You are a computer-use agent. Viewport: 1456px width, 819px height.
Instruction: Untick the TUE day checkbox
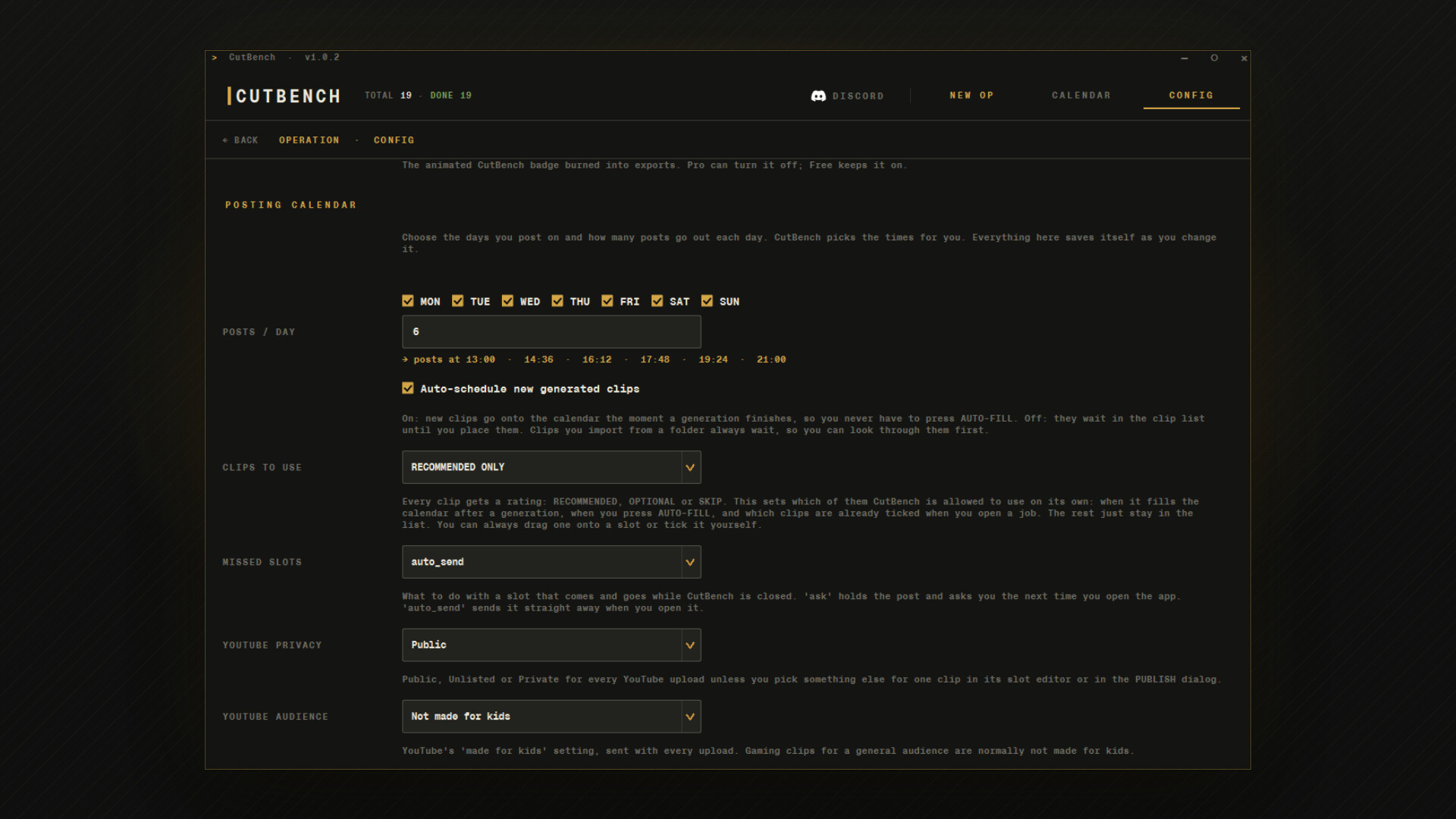tap(458, 301)
